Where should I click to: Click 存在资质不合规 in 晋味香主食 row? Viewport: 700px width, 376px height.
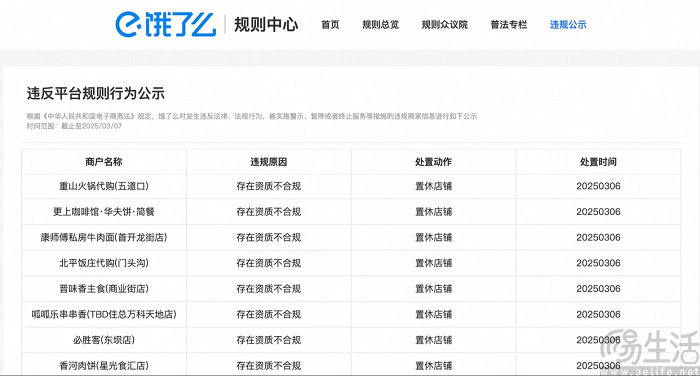pyautogui.click(x=268, y=288)
